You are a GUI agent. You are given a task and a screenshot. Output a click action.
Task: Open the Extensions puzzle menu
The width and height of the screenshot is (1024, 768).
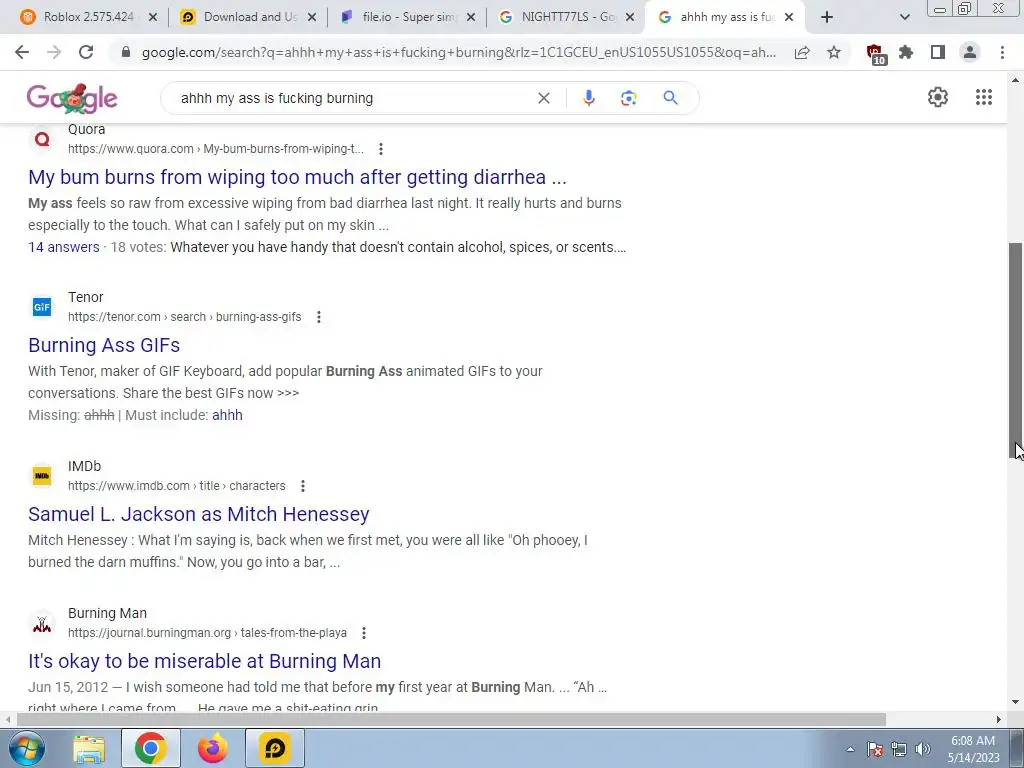[906, 52]
